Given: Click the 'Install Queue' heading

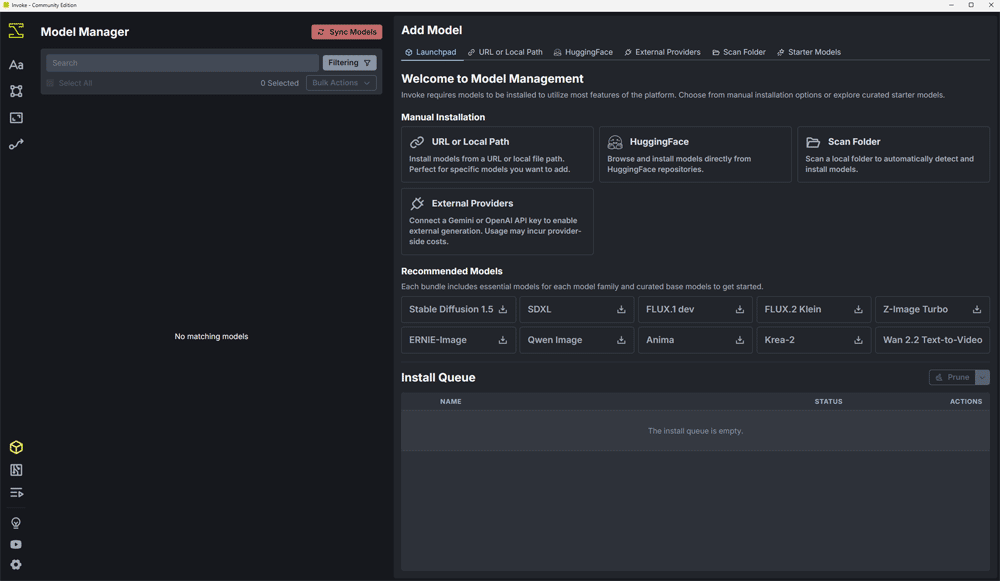Looking at the screenshot, I should tap(438, 378).
